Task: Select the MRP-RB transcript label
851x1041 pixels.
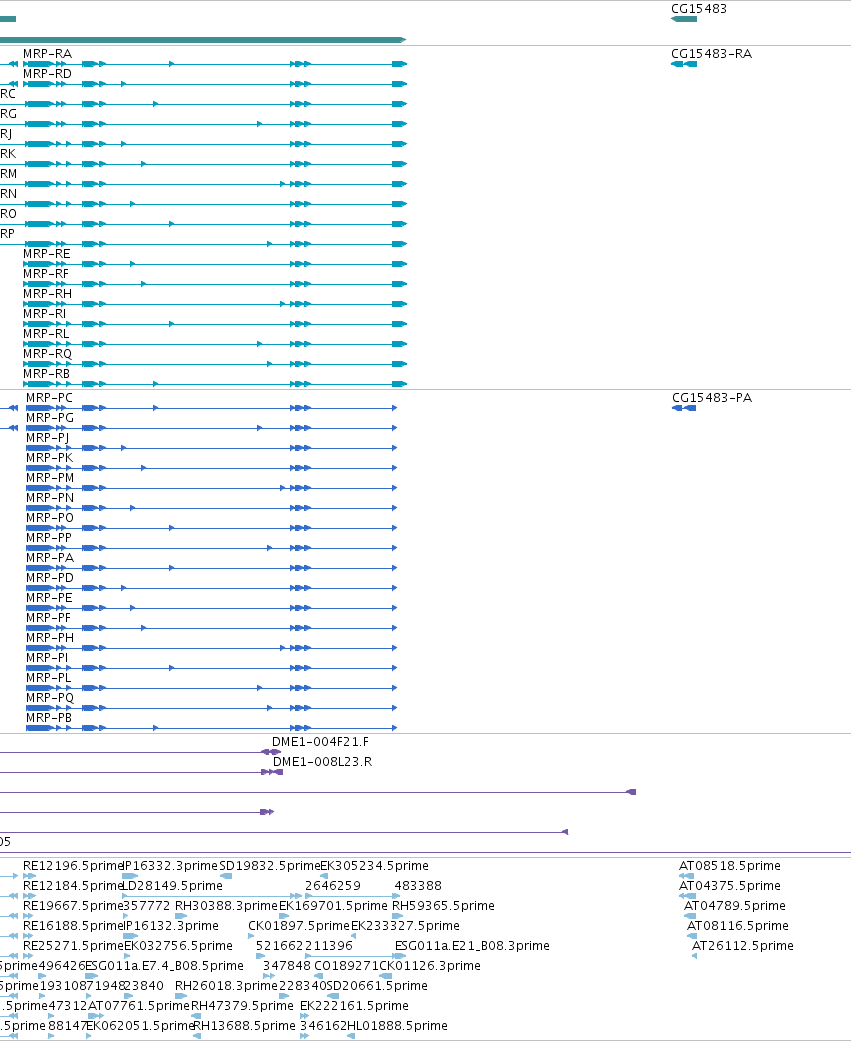Action: pyautogui.click(x=46, y=374)
